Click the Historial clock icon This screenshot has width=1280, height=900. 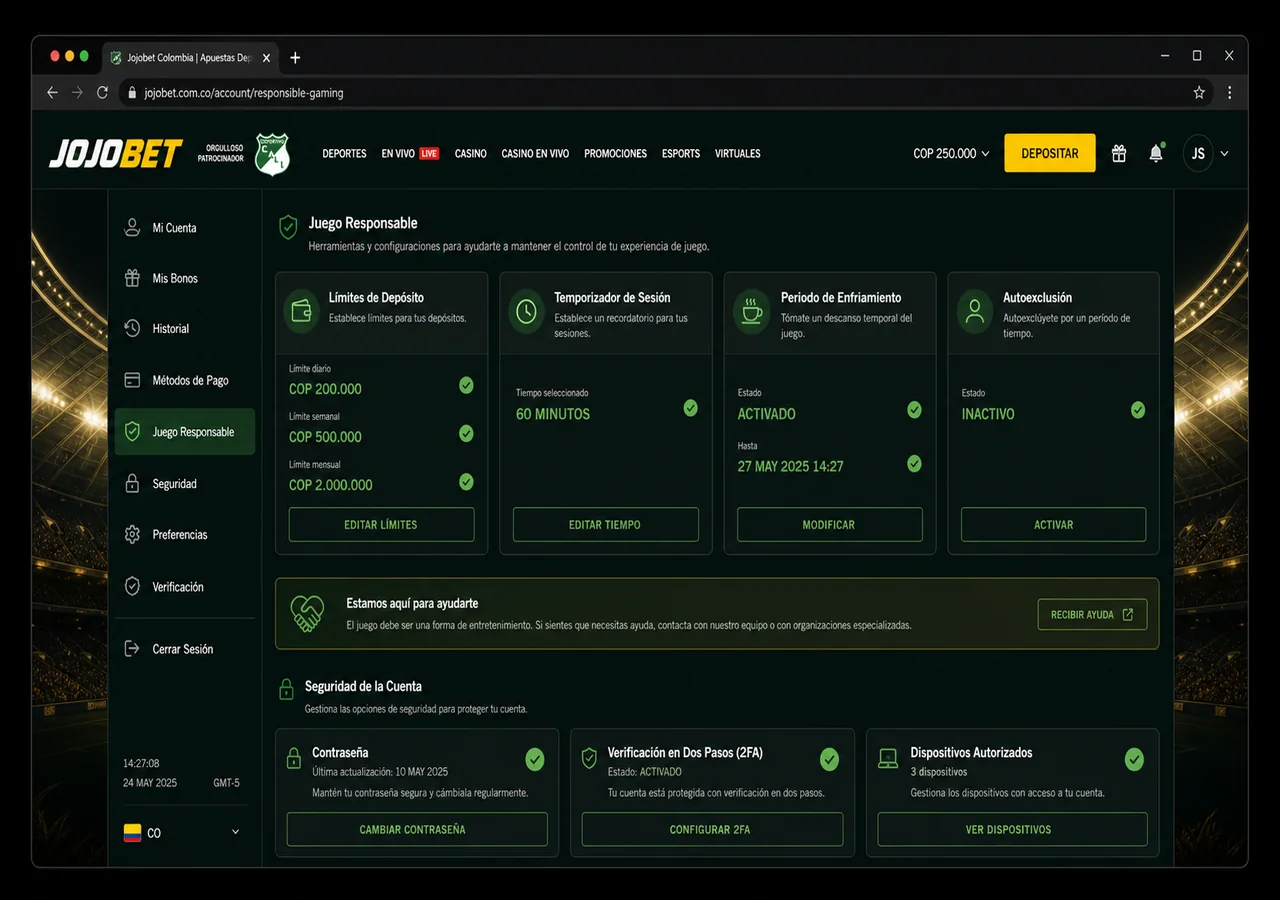pos(132,328)
